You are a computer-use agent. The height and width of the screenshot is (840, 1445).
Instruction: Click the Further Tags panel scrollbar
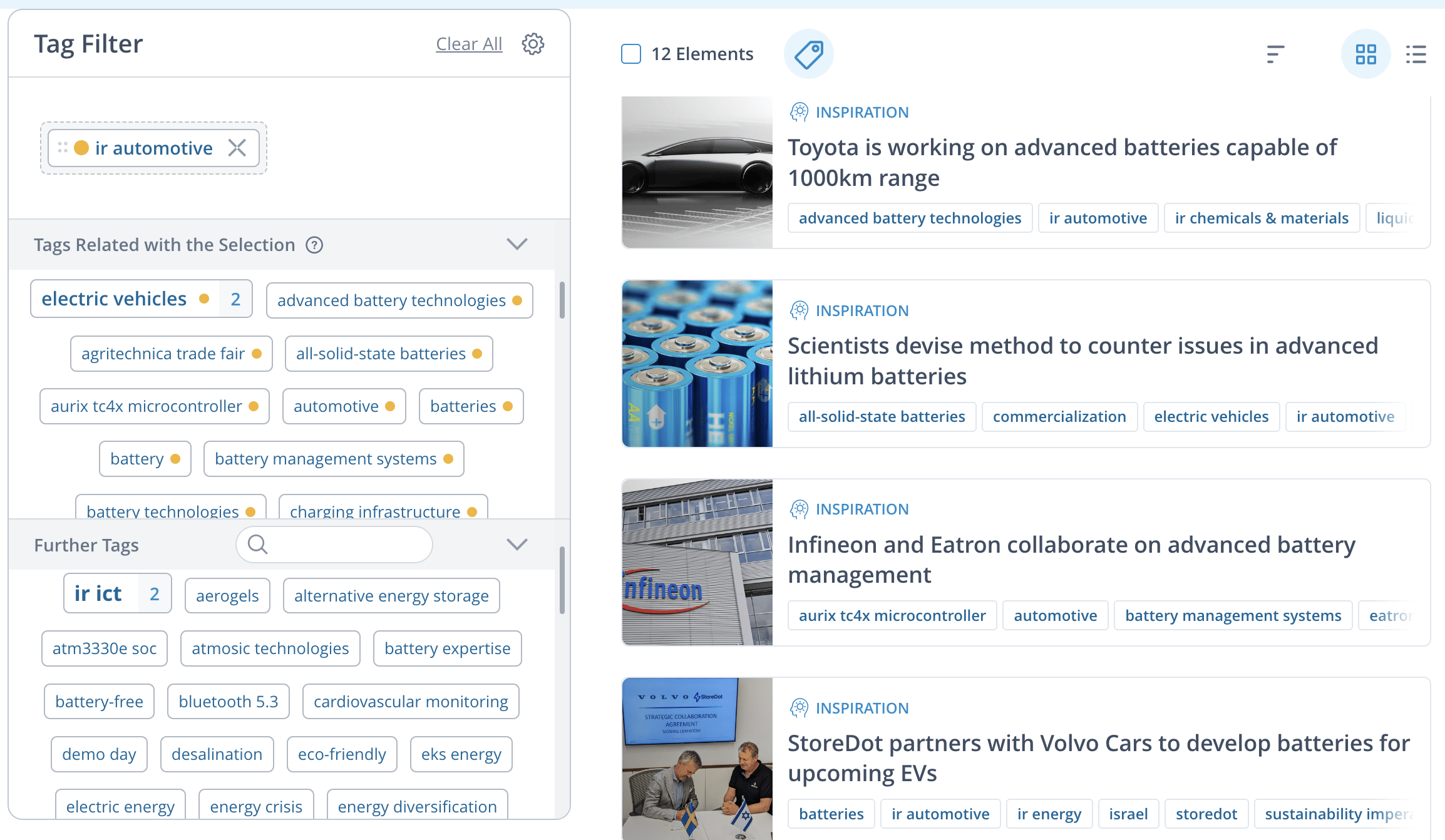[x=562, y=580]
